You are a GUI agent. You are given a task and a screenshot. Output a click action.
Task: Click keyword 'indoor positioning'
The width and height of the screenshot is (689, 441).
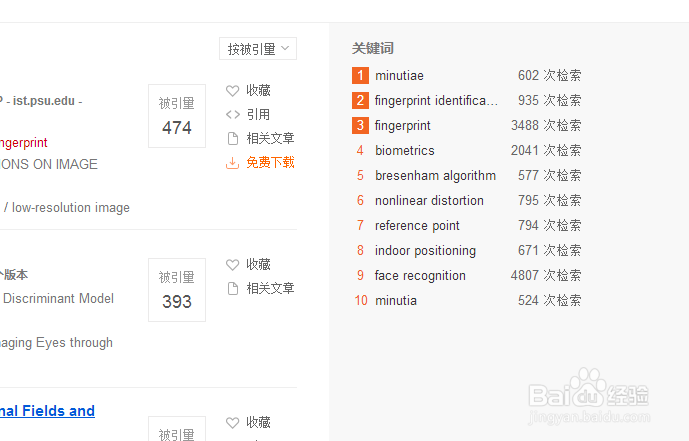click(425, 251)
